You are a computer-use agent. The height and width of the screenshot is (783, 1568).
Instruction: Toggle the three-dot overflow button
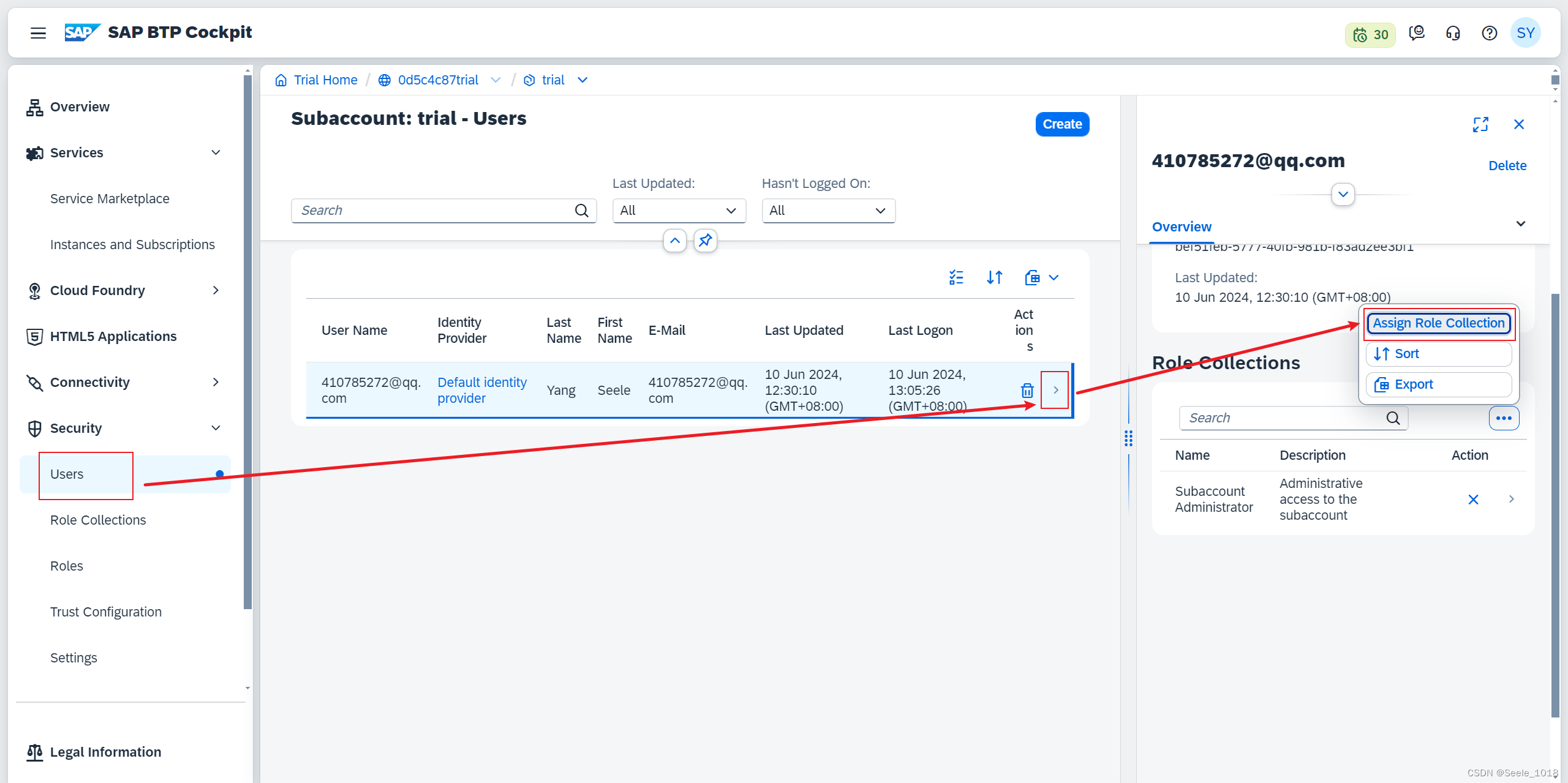(1504, 418)
